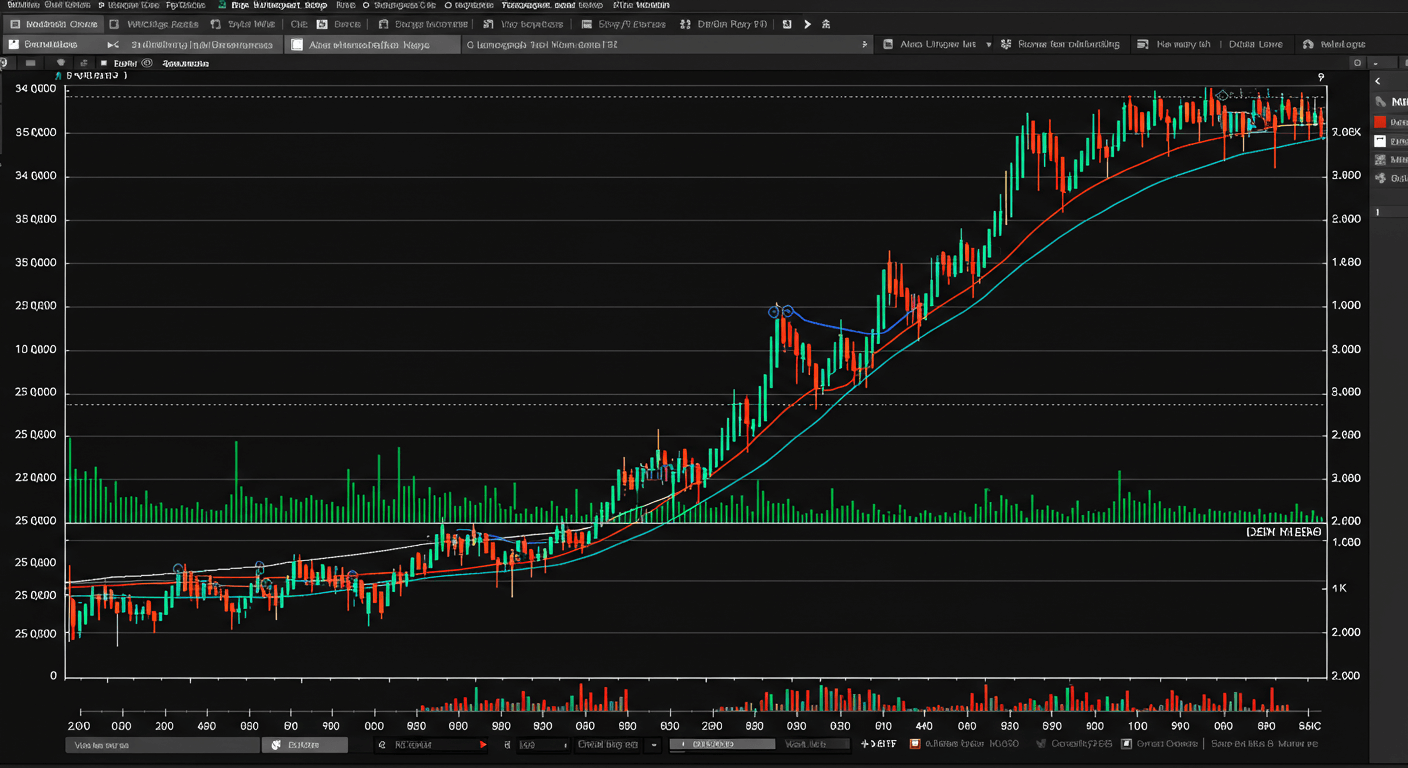Collapse the right side panel with the chevron
Image resolution: width=1408 pixels, height=768 pixels.
(x=1377, y=81)
